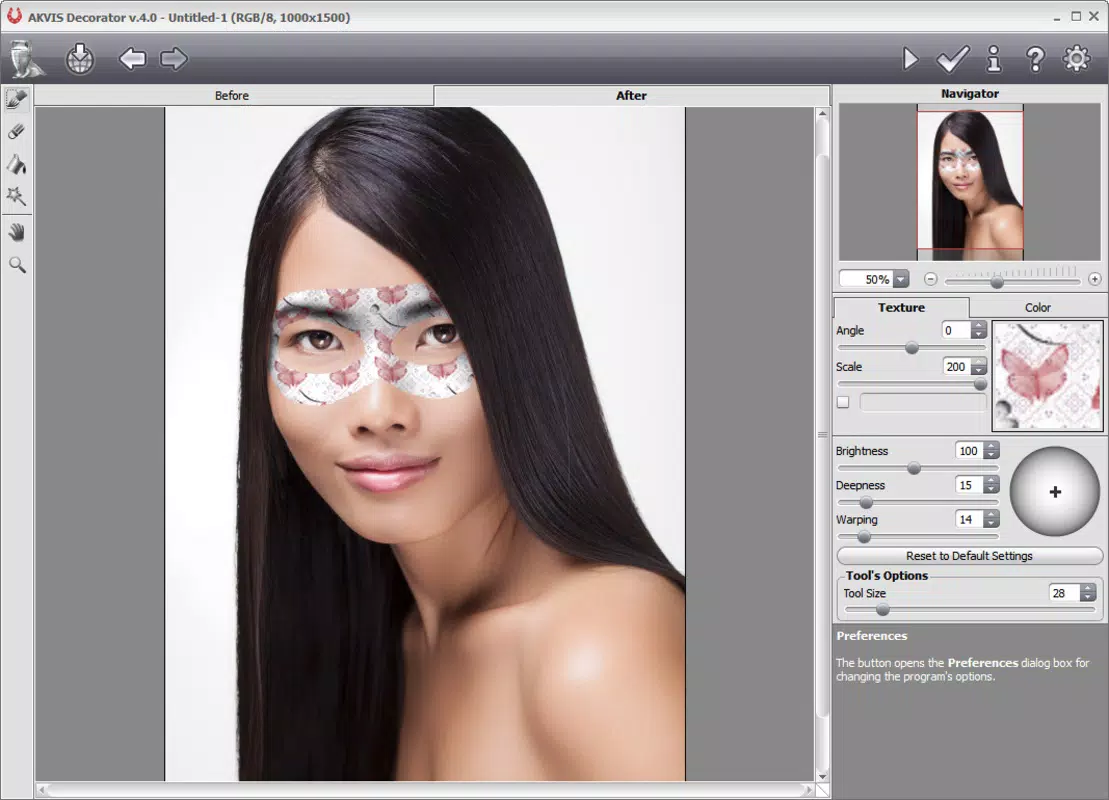Click the Angle value field
Screen dimensions: 1109x800
click(956, 330)
